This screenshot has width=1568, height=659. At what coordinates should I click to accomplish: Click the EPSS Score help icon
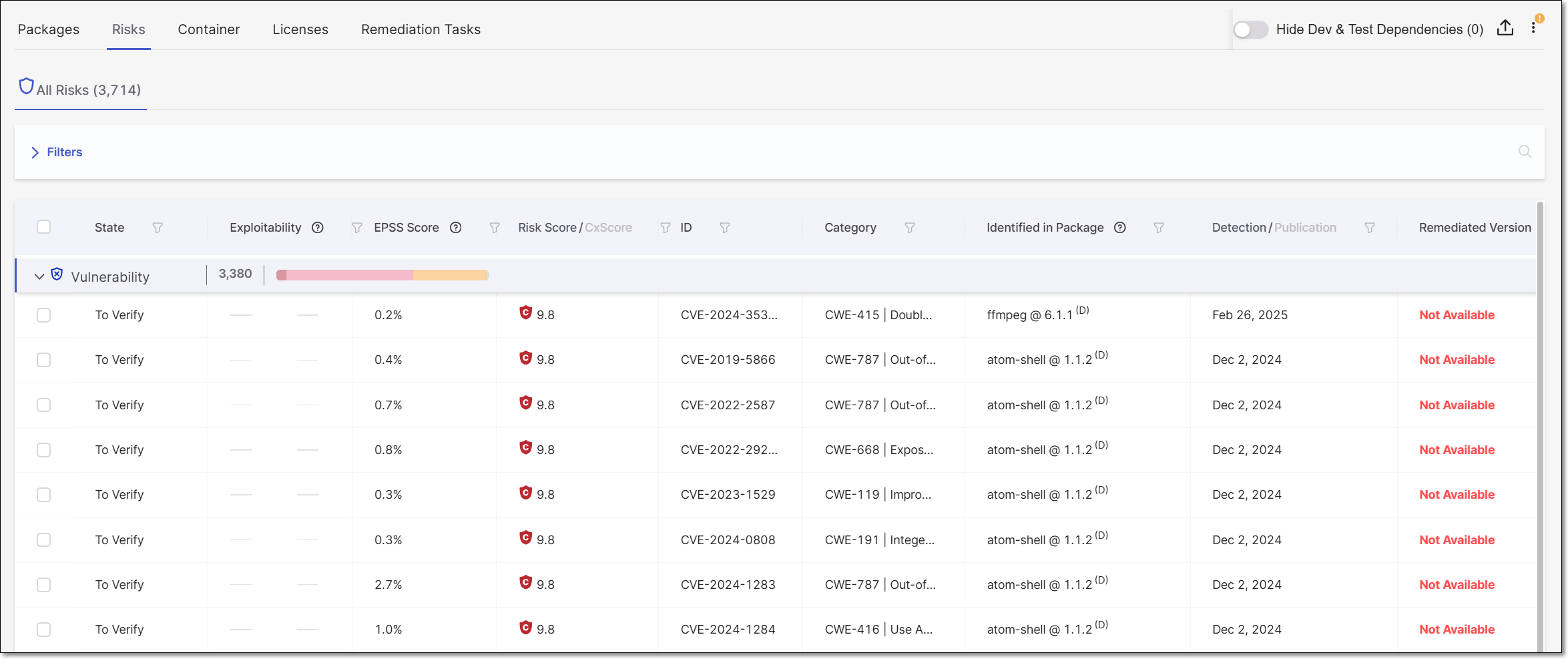(x=456, y=228)
